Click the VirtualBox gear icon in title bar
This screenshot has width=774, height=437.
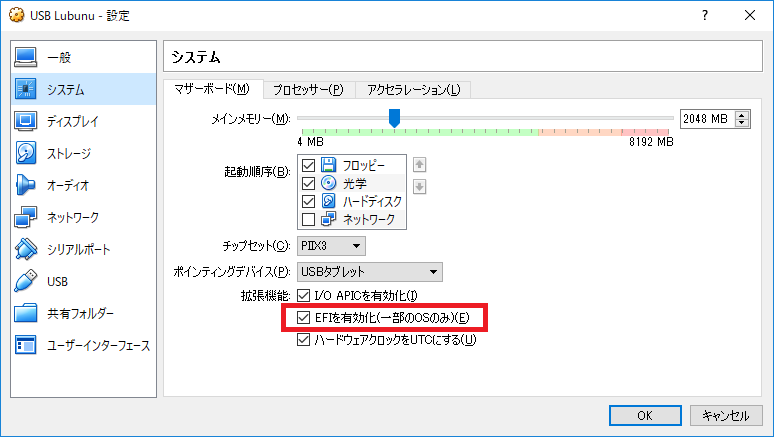pos(16,15)
